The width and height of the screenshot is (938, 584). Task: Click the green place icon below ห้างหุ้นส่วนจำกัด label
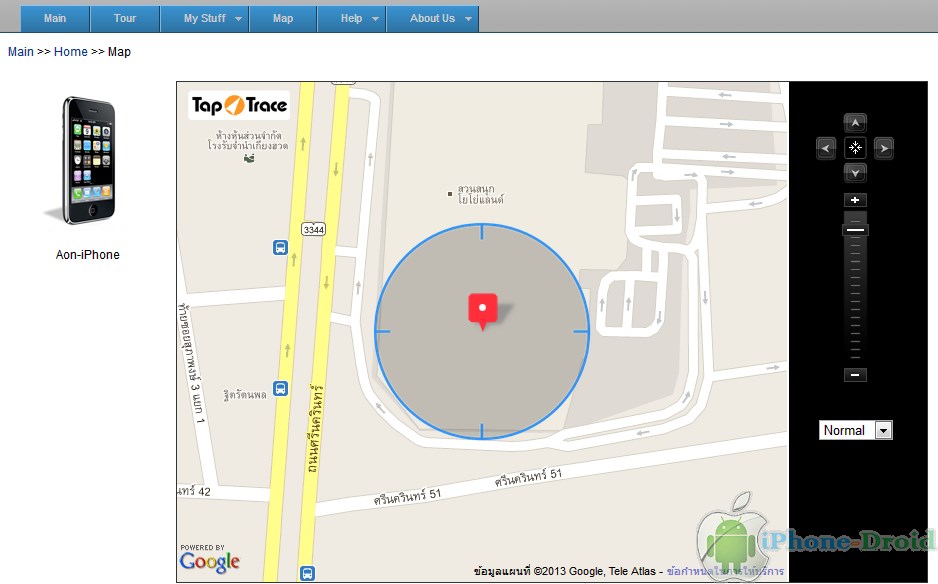[x=249, y=159]
